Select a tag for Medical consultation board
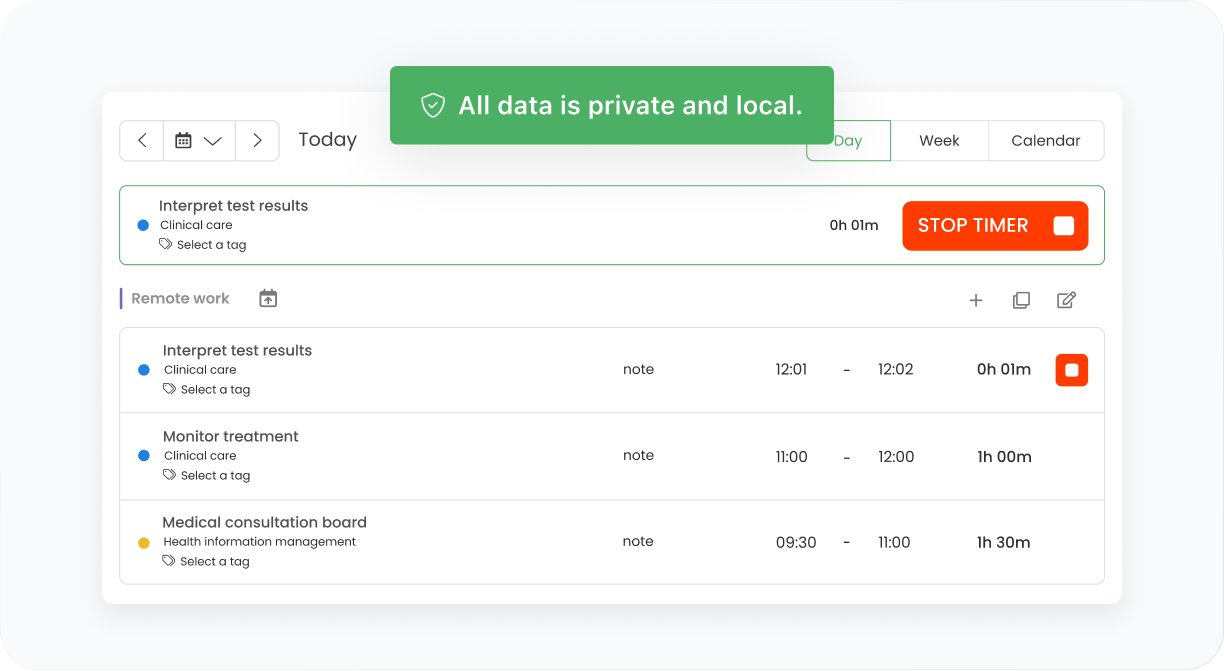 coord(206,562)
